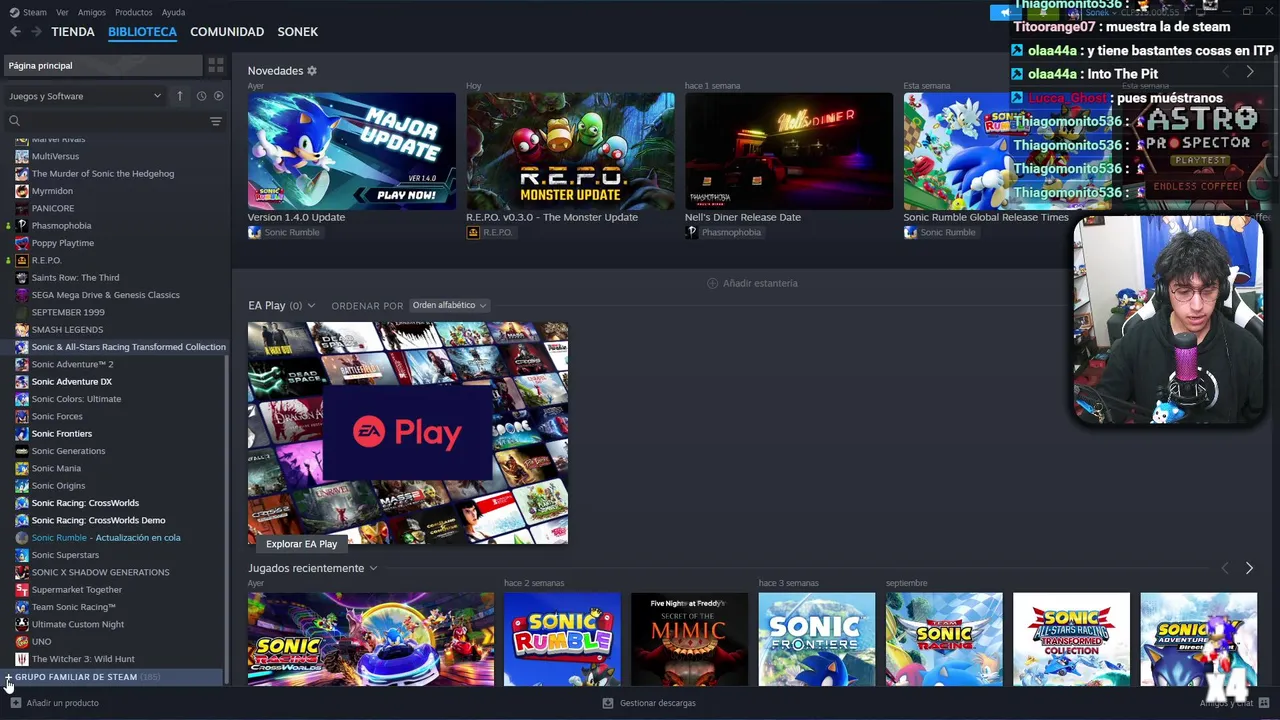Select Sonic & All-Stars Racing Transformed Collection
1280x720 pixels.
(x=128, y=347)
